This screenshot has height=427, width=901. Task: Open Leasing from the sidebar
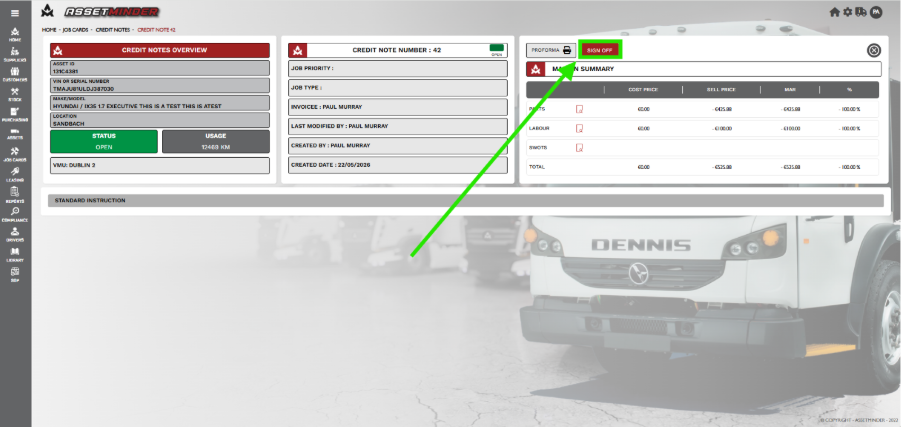15,175
